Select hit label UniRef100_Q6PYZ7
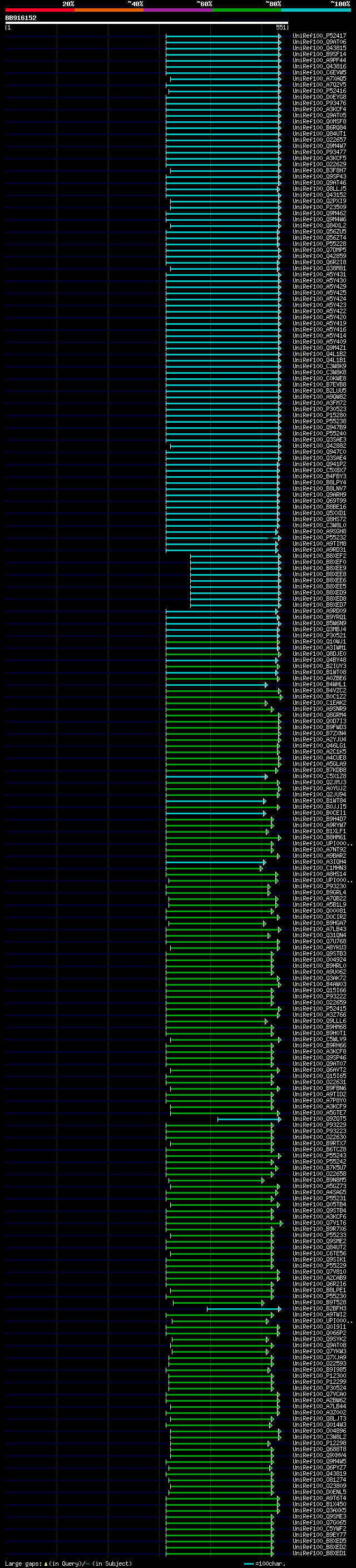Image resolution: width=356 pixels, height=1568 pixels. click(319, 1467)
